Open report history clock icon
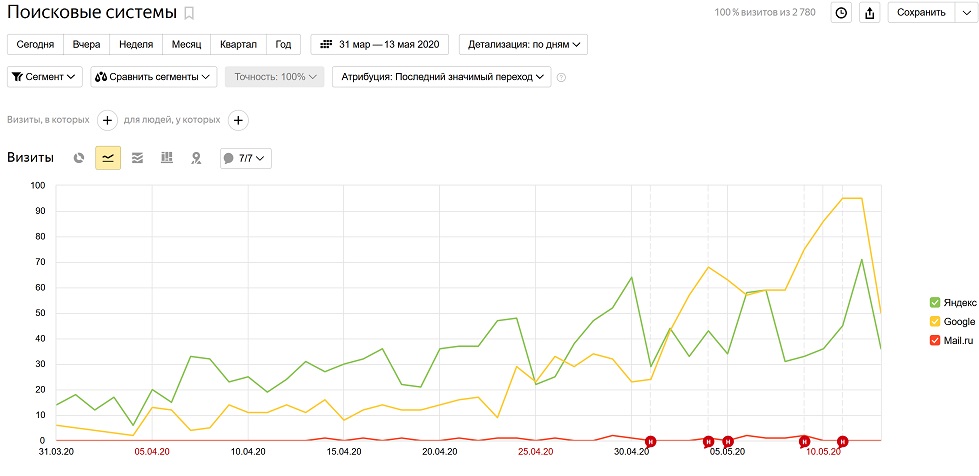Viewport: 979px width, 476px height. point(841,13)
